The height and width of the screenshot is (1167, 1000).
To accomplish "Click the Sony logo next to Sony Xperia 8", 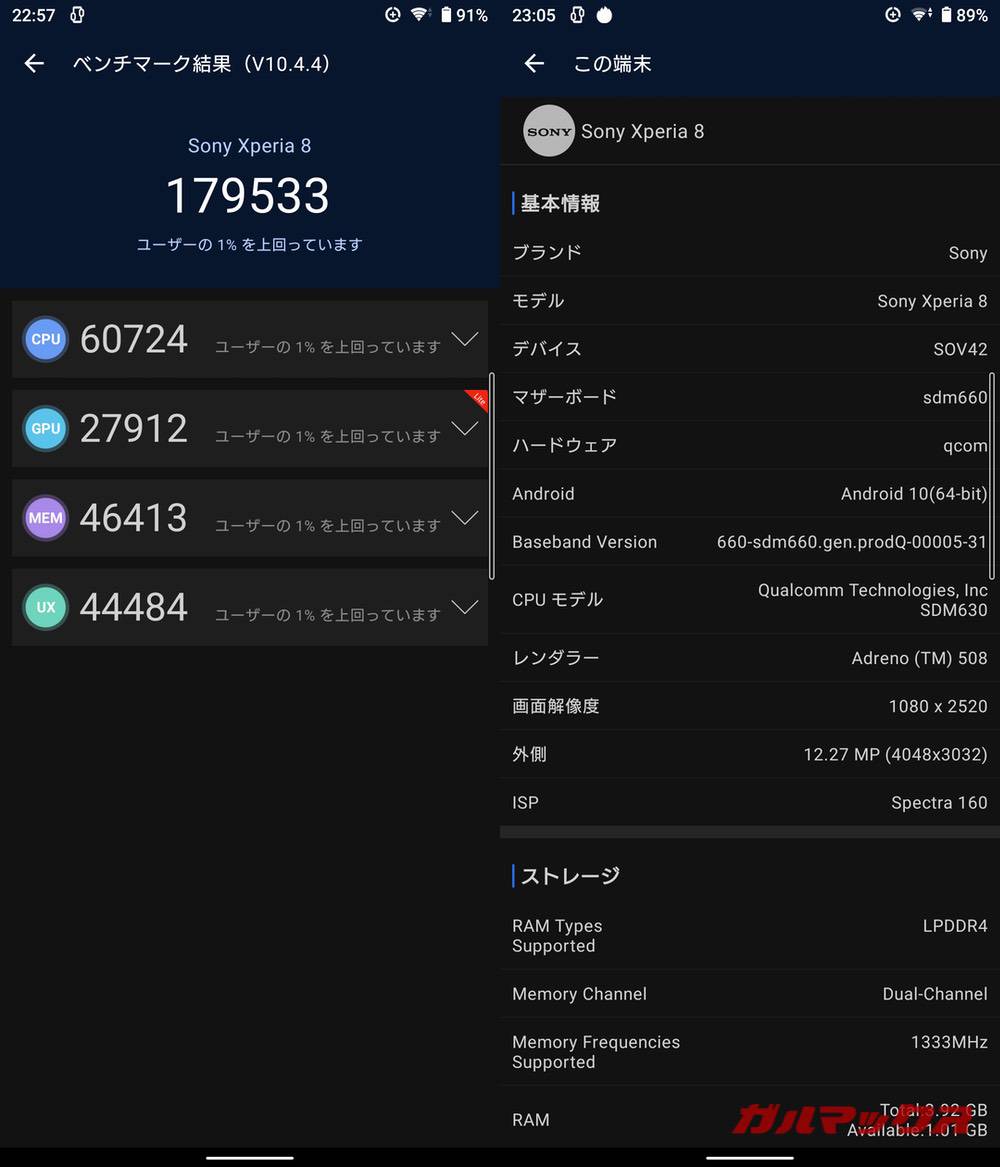I will 549,131.
